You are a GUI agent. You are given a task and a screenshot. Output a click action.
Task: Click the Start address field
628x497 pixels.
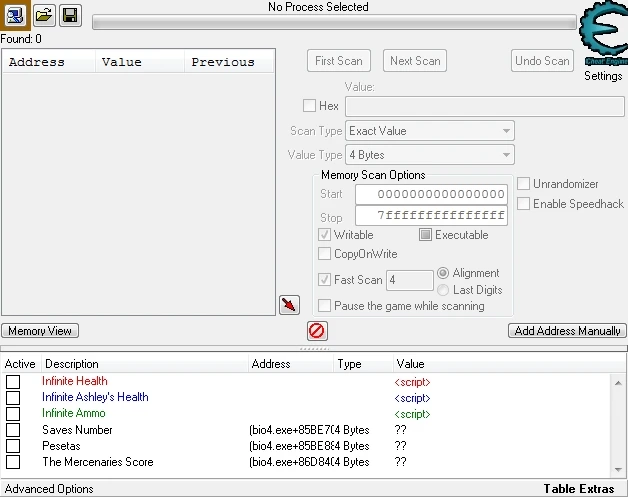coord(431,194)
